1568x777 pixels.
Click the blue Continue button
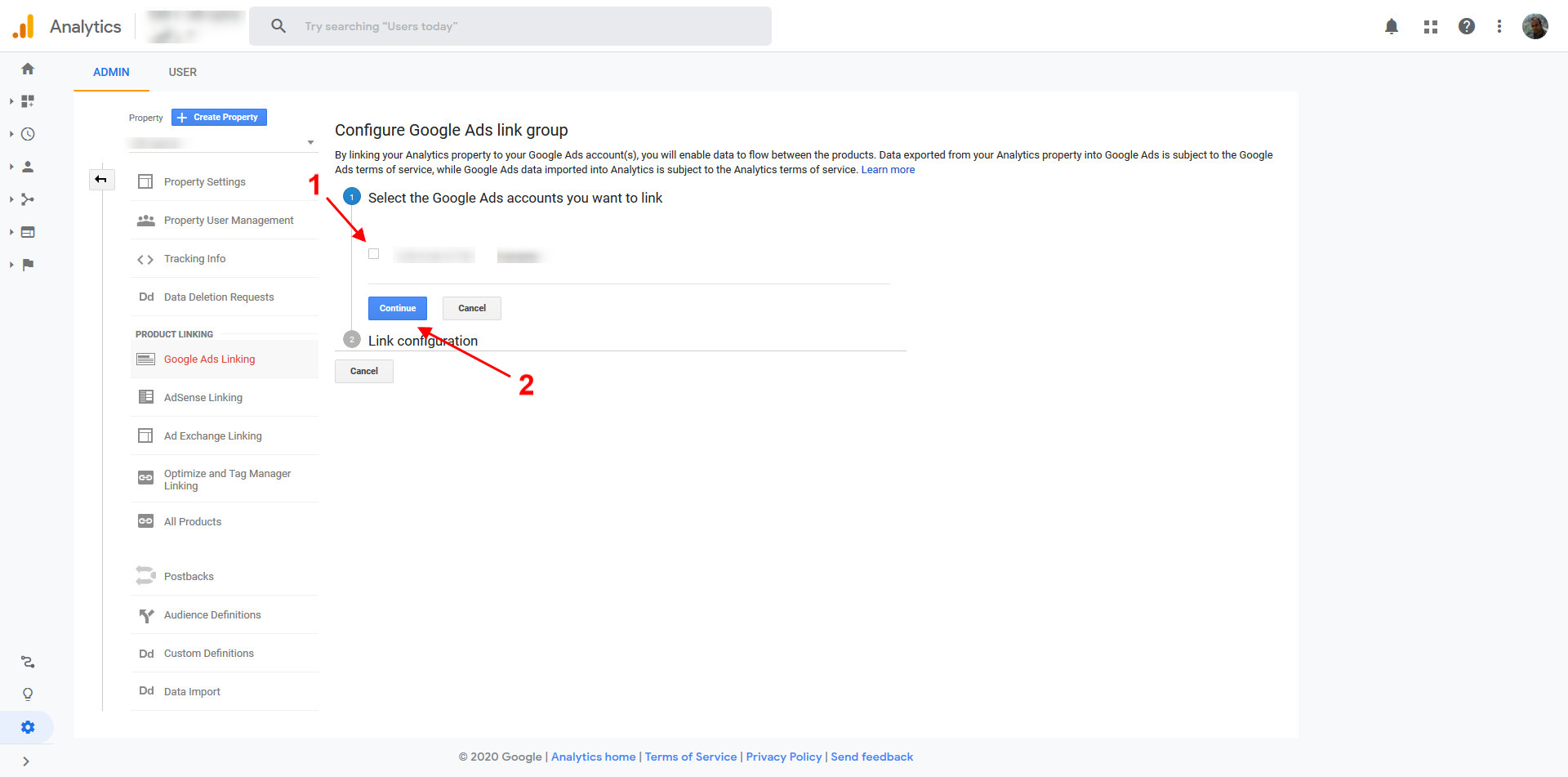[x=398, y=308]
